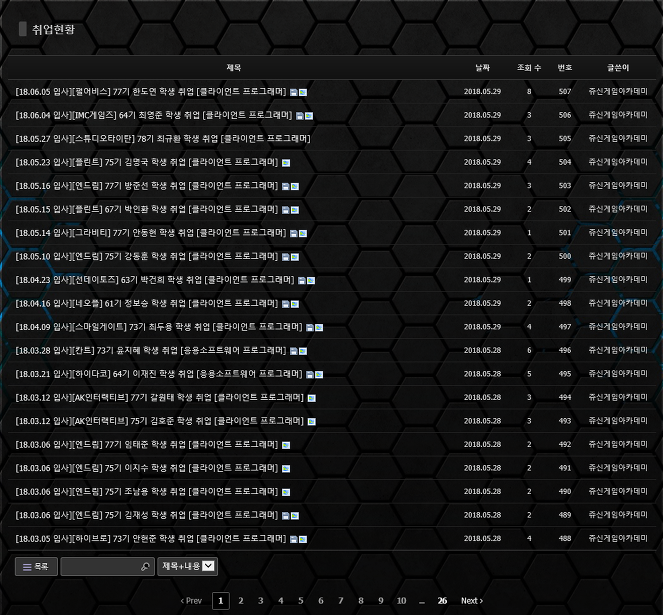
Task: Click image icon on post 492 (임태준)
Action: (x=286, y=445)
